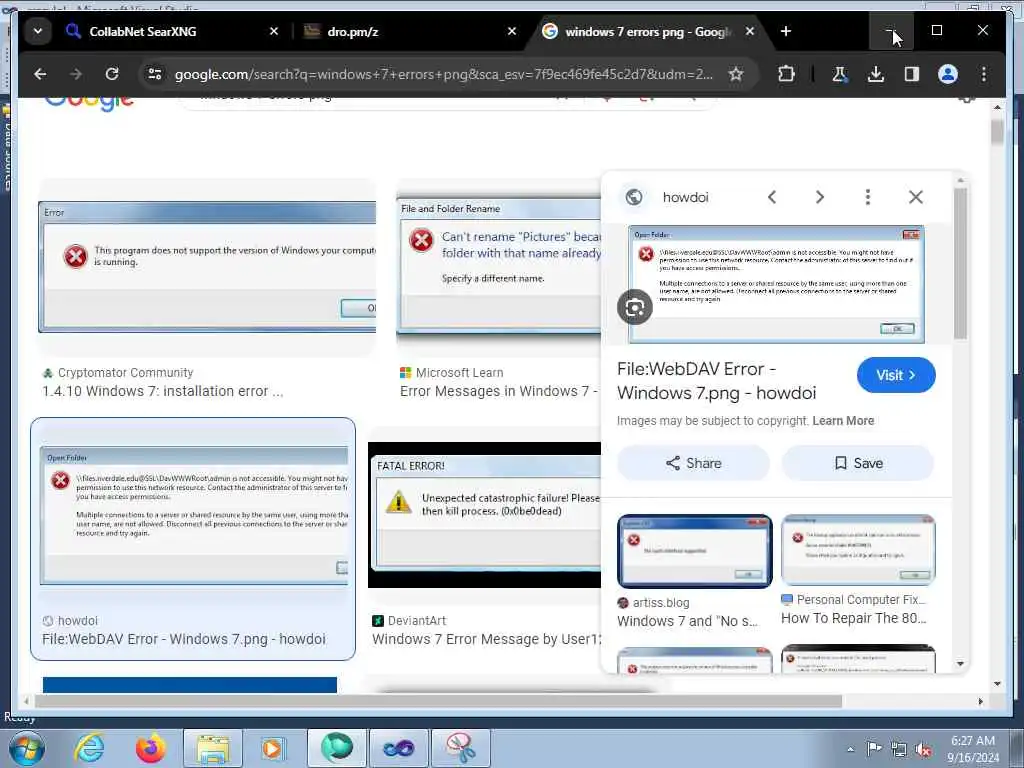
Task: Switch to the dro.pm/z tab
Action: click(353, 31)
